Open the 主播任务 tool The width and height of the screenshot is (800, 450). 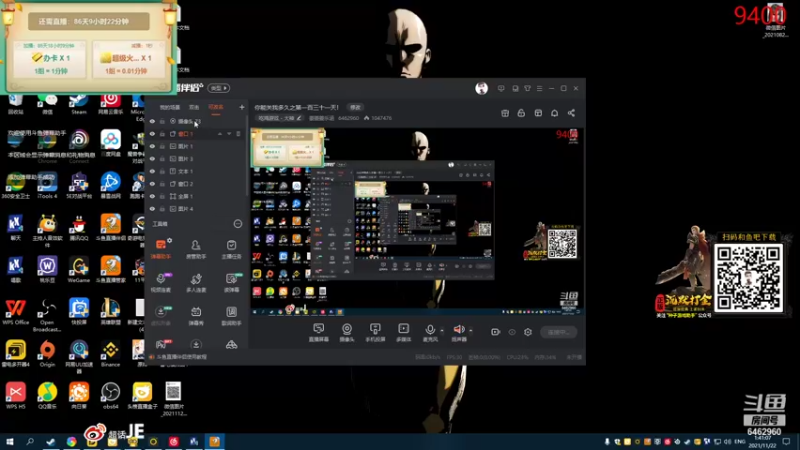[x=231, y=248]
